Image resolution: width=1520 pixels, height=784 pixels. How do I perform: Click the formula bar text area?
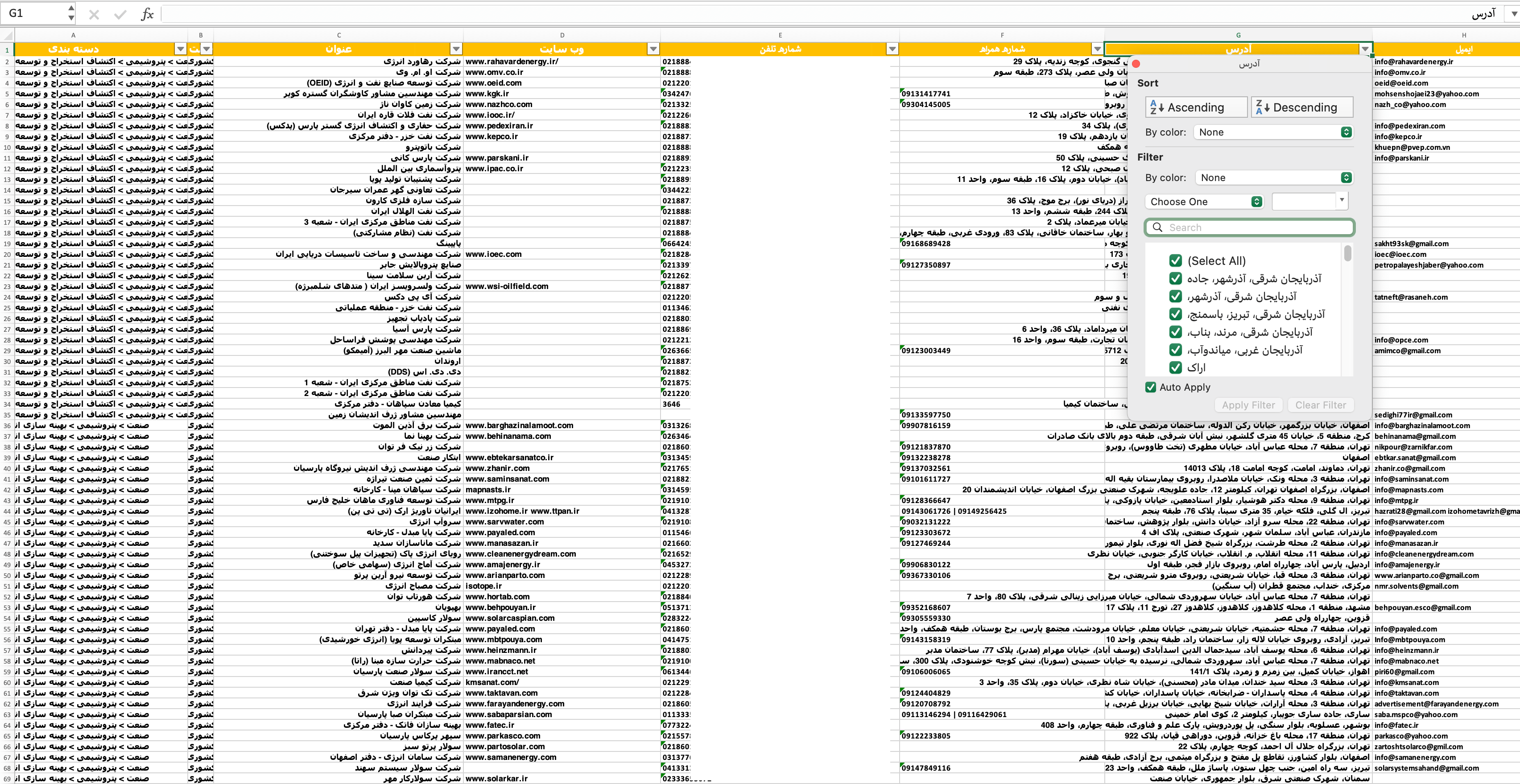point(826,13)
